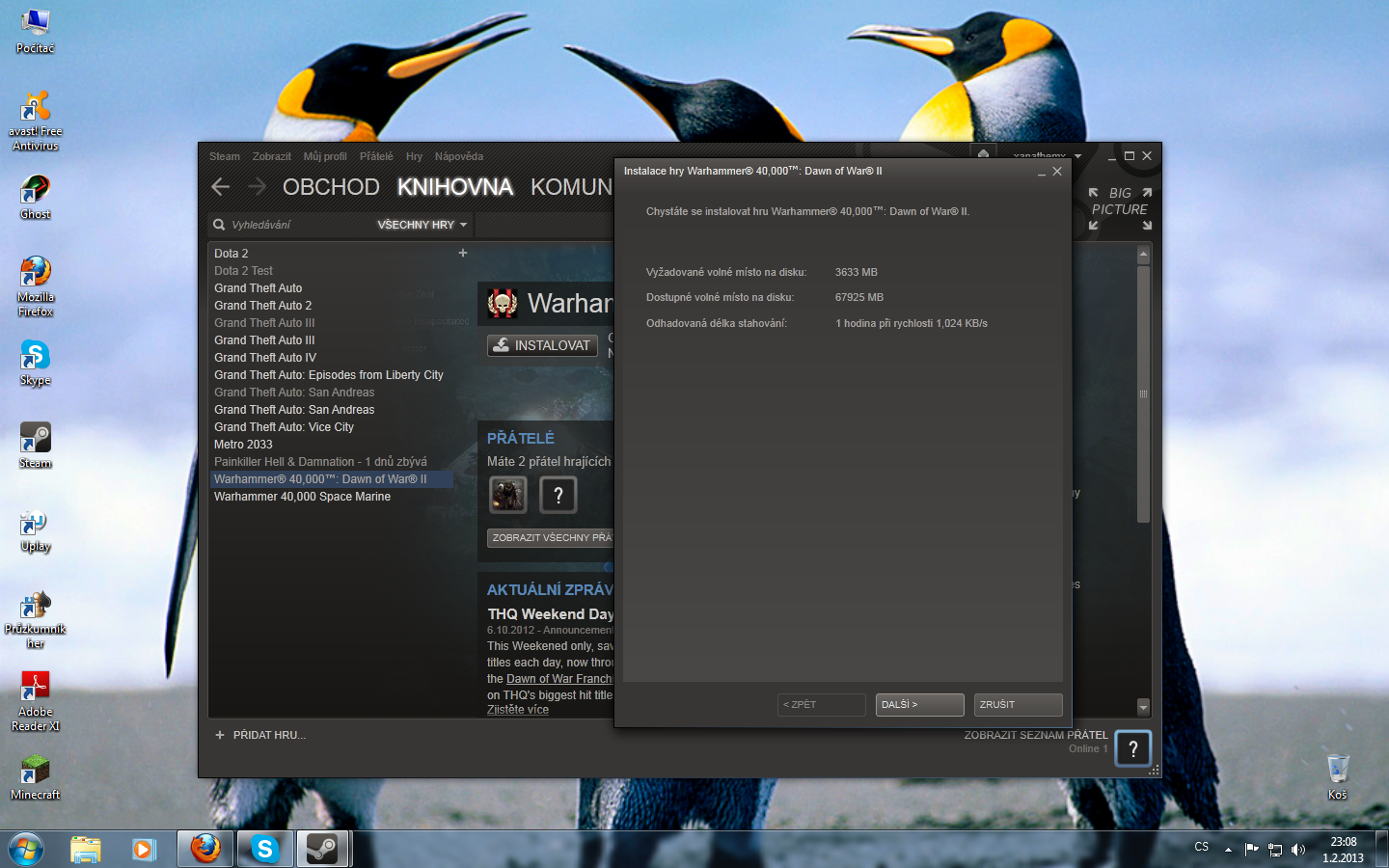Open the Přátelé menu
Image resolution: width=1389 pixels, height=868 pixels.
pos(376,156)
